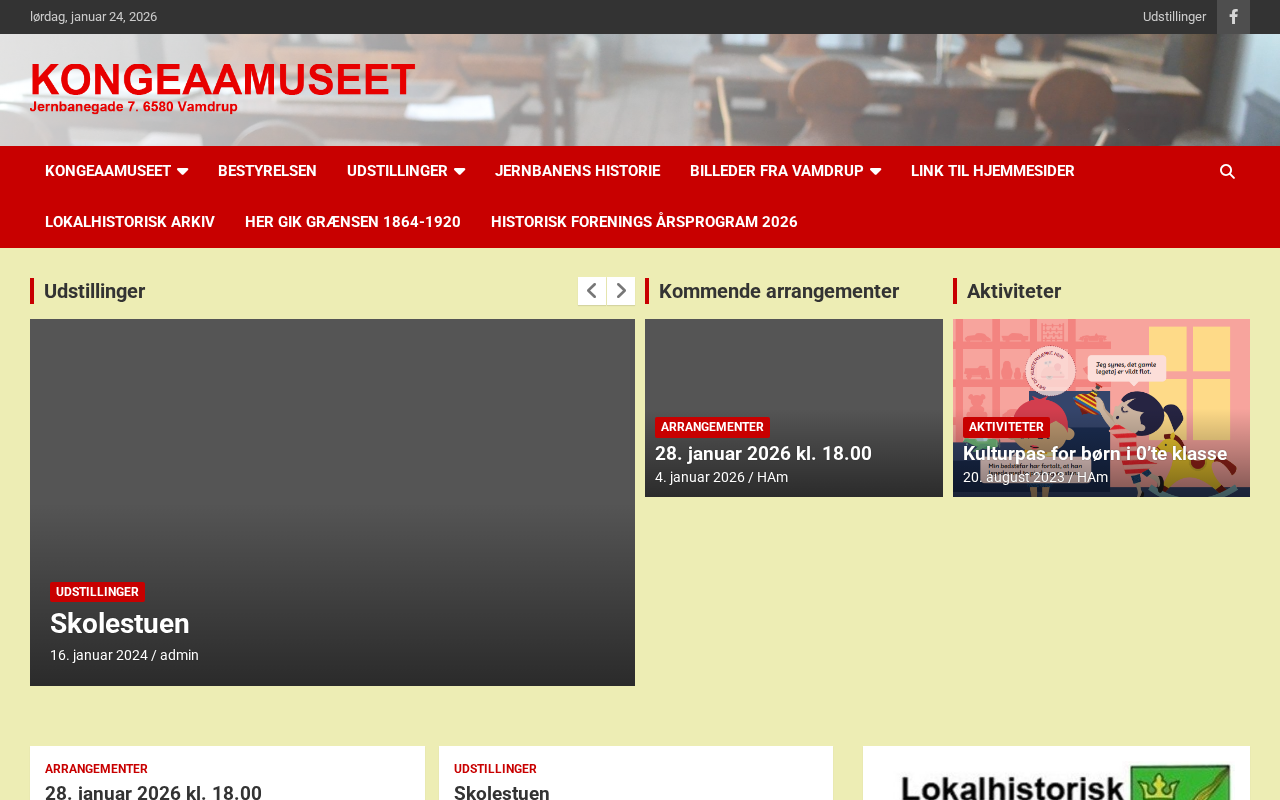Open Lokalhistorisk Arkiv menu item
The width and height of the screenshot is (1280, 800).
pyautogui.click(x=130, y=222)
